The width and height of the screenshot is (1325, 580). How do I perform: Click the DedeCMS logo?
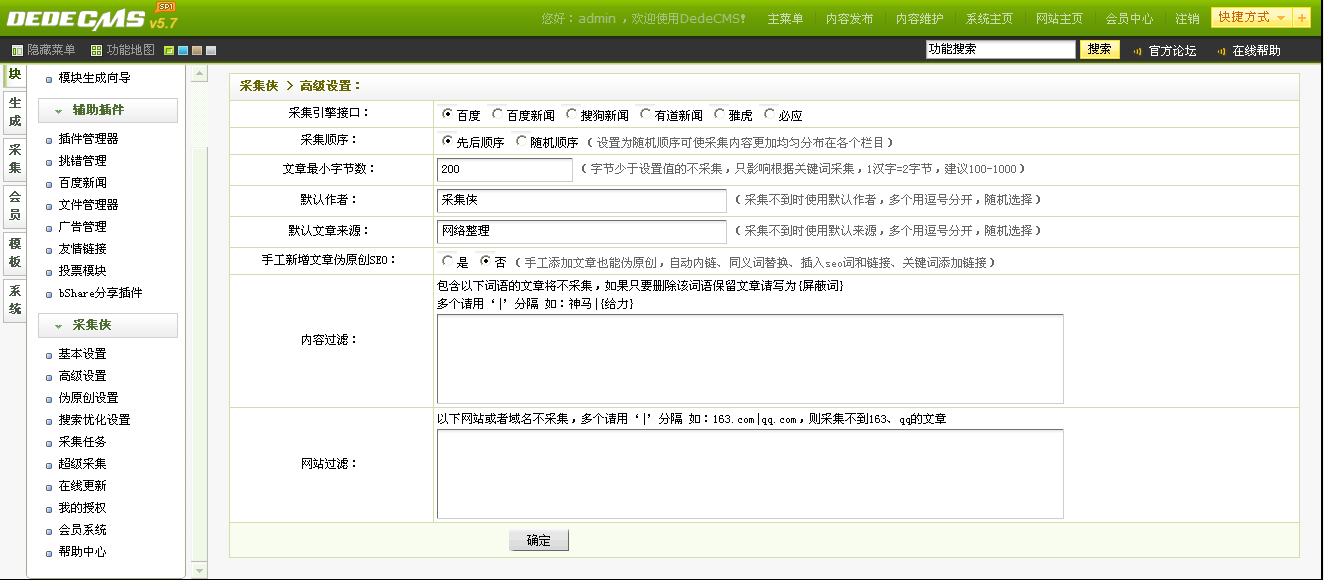[78, 18]
